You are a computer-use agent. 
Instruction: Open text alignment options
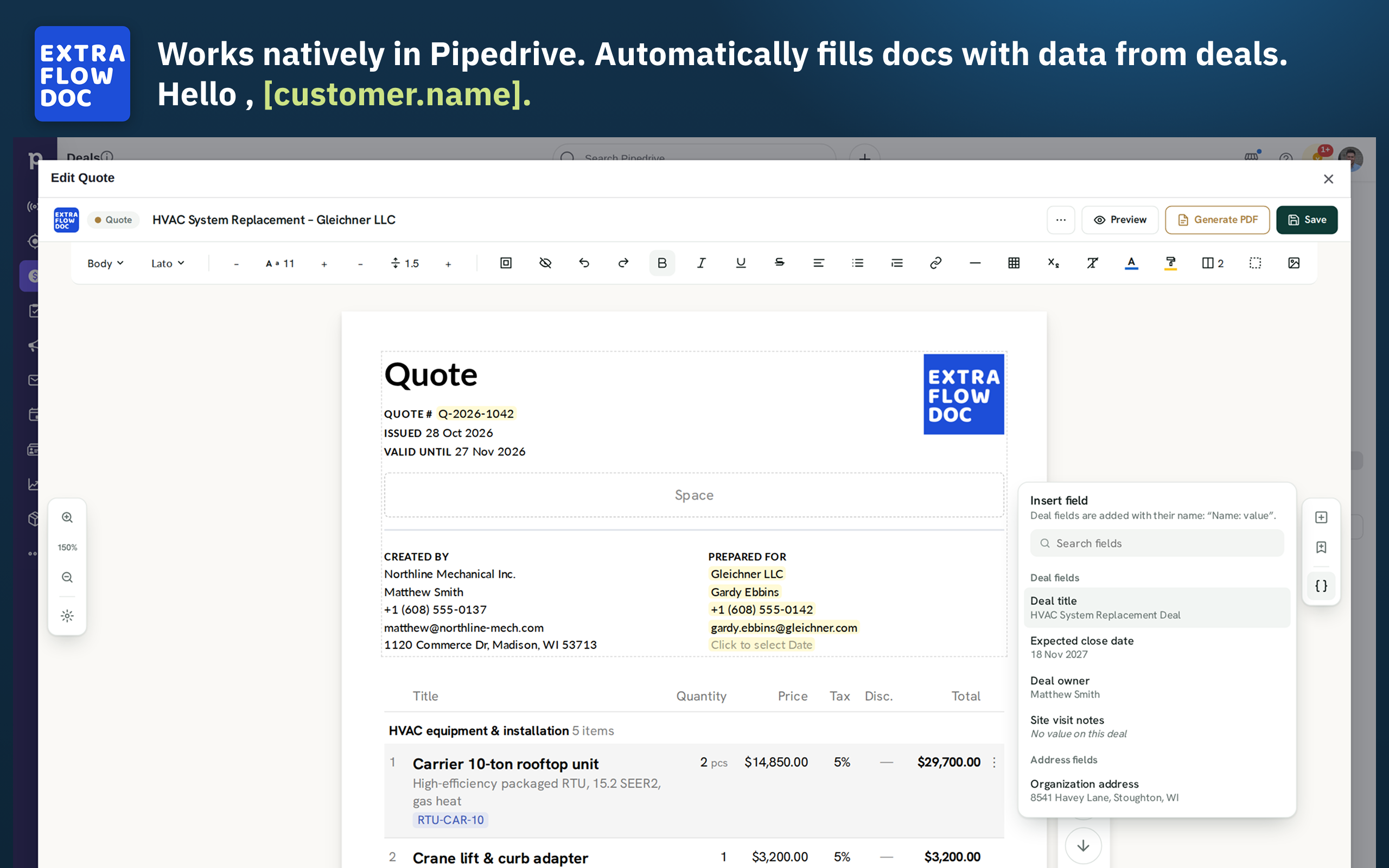pos(818,263)
